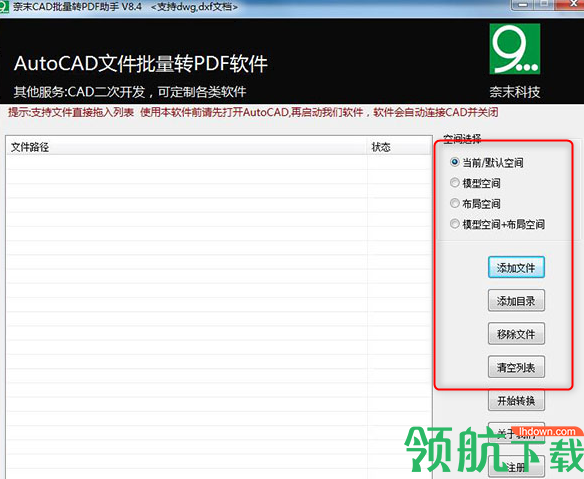Viewport: 584px width, 479px height.
Task: Click the 文件路径 column header
Action: 187,147
